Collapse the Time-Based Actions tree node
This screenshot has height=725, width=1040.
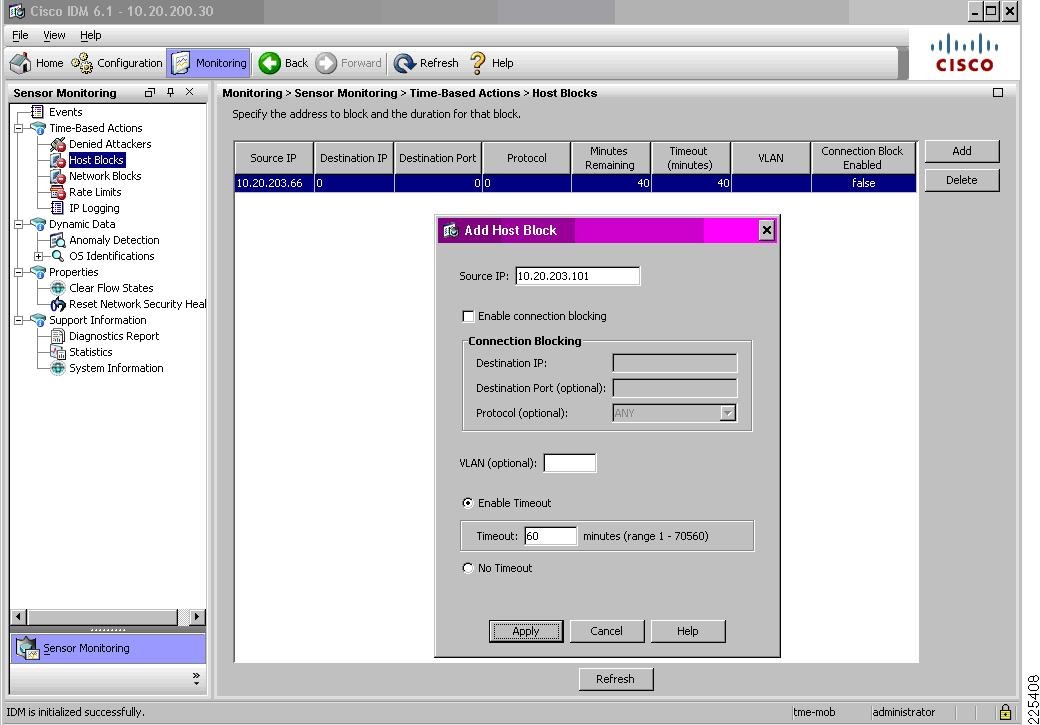click(19, 128)
